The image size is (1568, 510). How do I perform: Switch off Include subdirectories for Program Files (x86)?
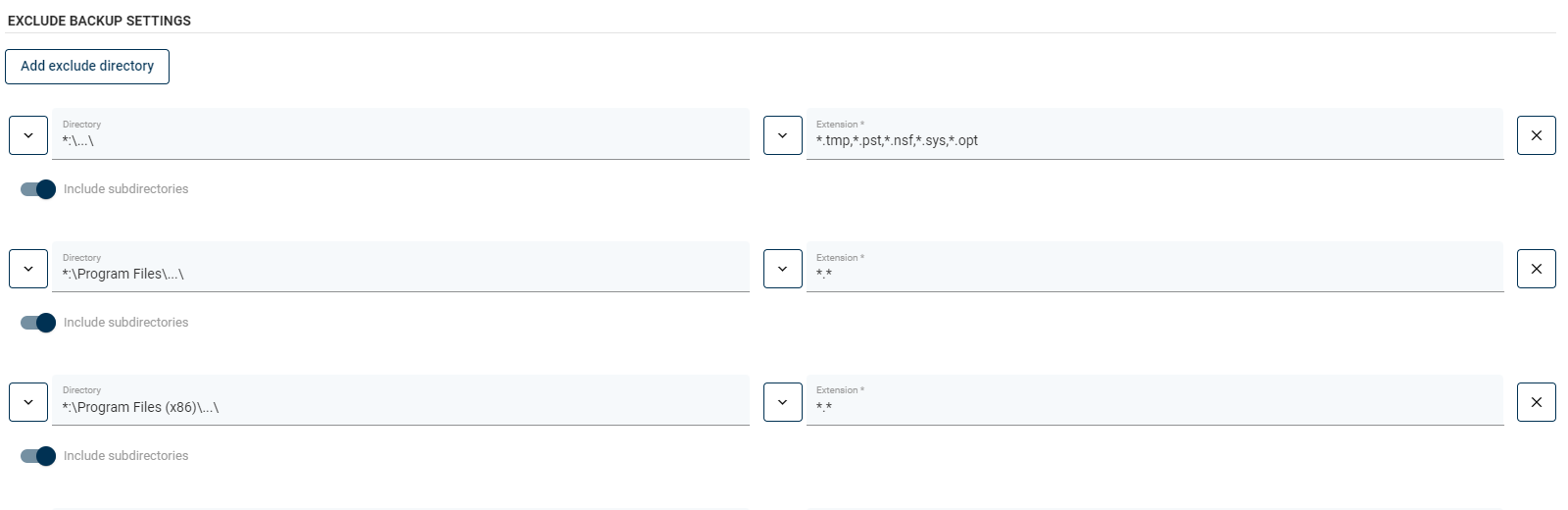(38, 456)
